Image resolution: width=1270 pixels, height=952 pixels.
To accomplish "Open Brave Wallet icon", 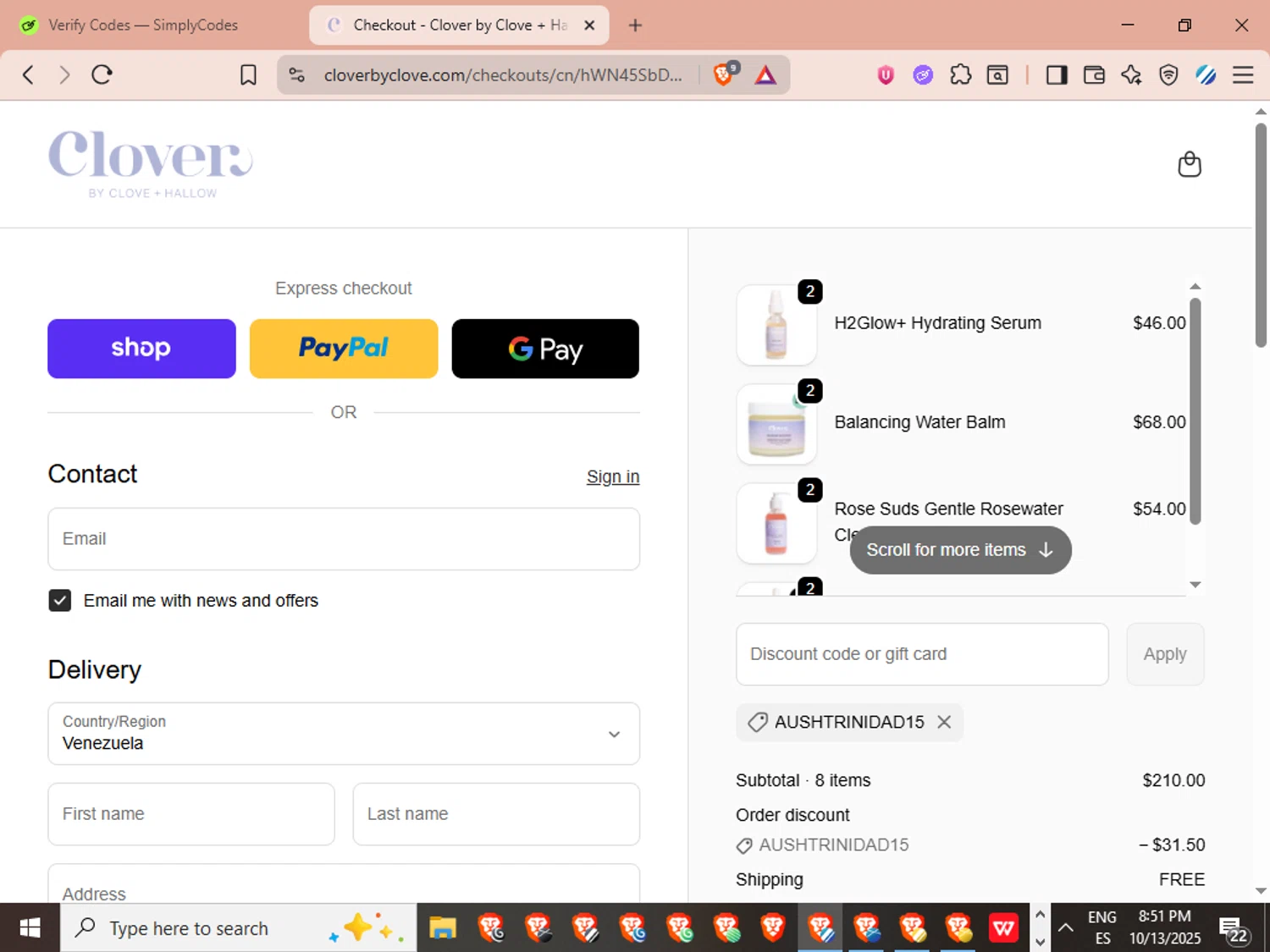I will tap(1094, 75).
